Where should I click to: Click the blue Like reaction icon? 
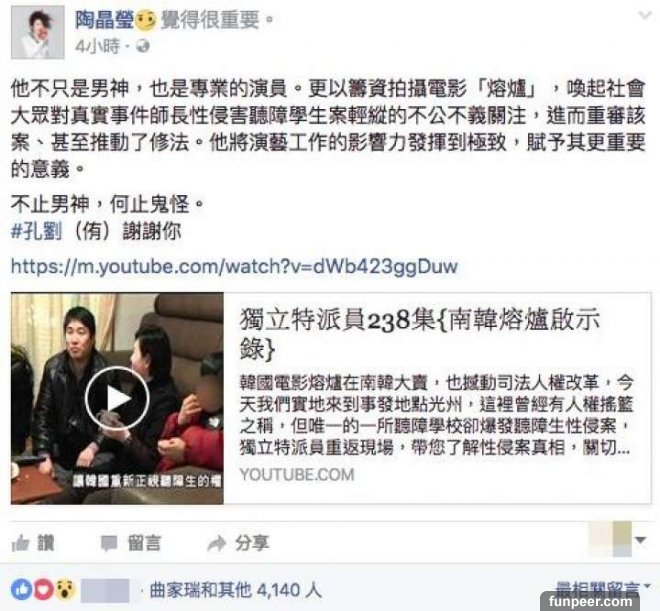coord(21,590)
